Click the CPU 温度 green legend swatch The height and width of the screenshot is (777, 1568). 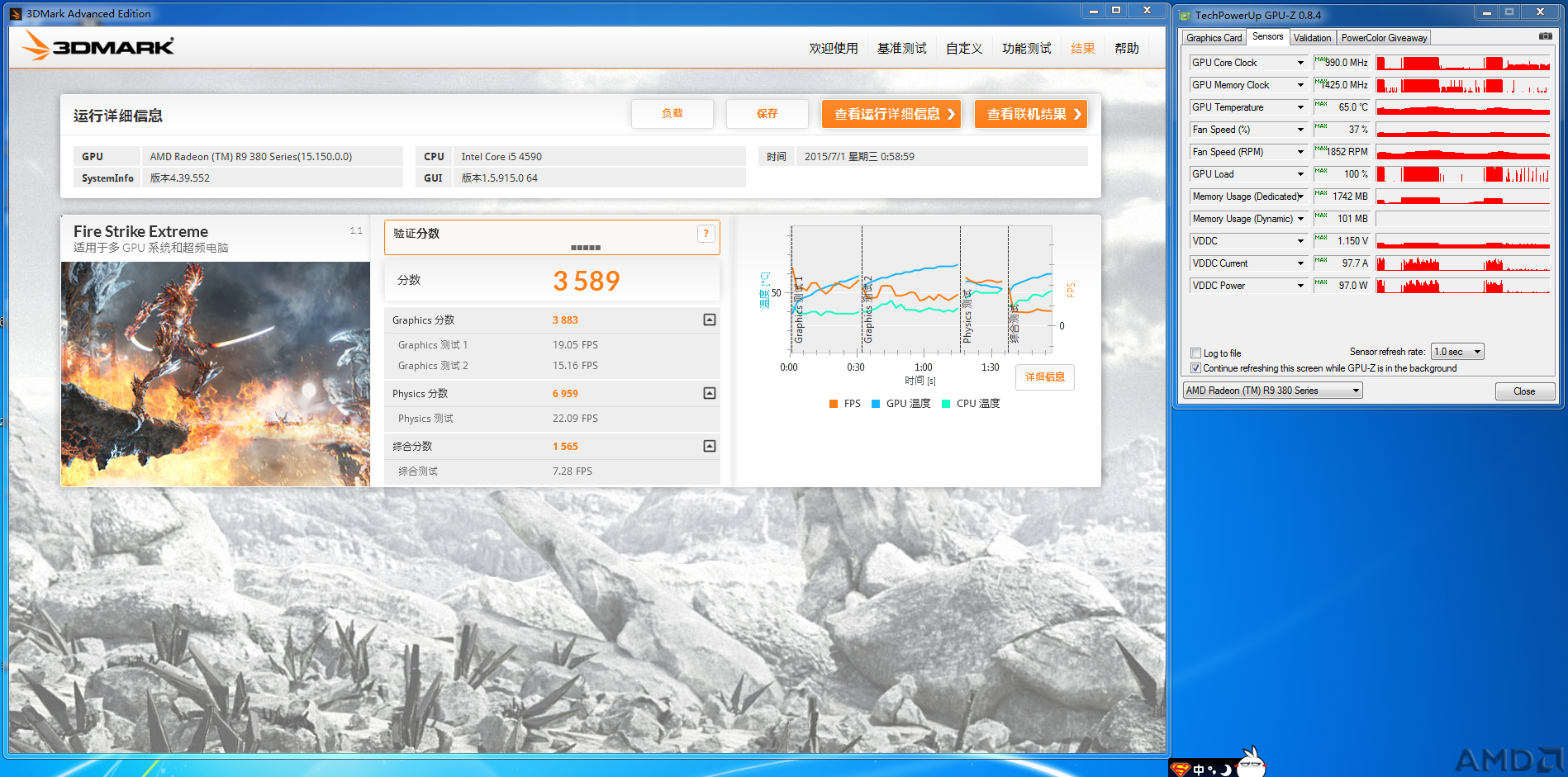pos(946,404)
